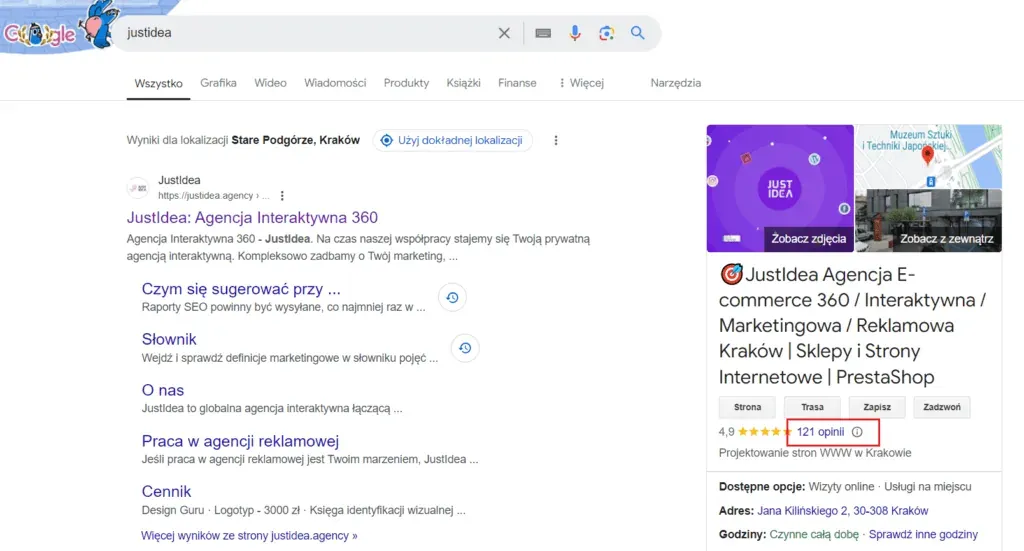1024x551 pixels.
Task: Expand Czynne całą dobę hours
Action: pyautogui.click(x=814, y=534)
